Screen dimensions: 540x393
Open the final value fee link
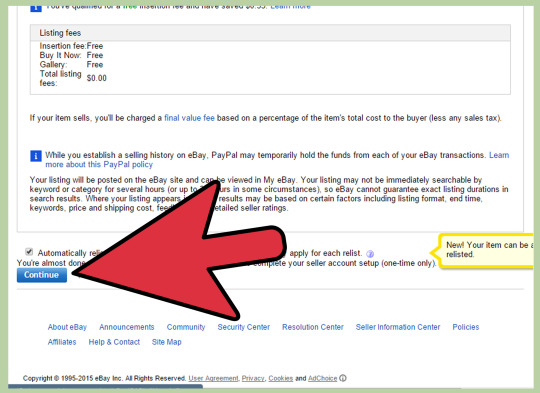tap(189, 118)
